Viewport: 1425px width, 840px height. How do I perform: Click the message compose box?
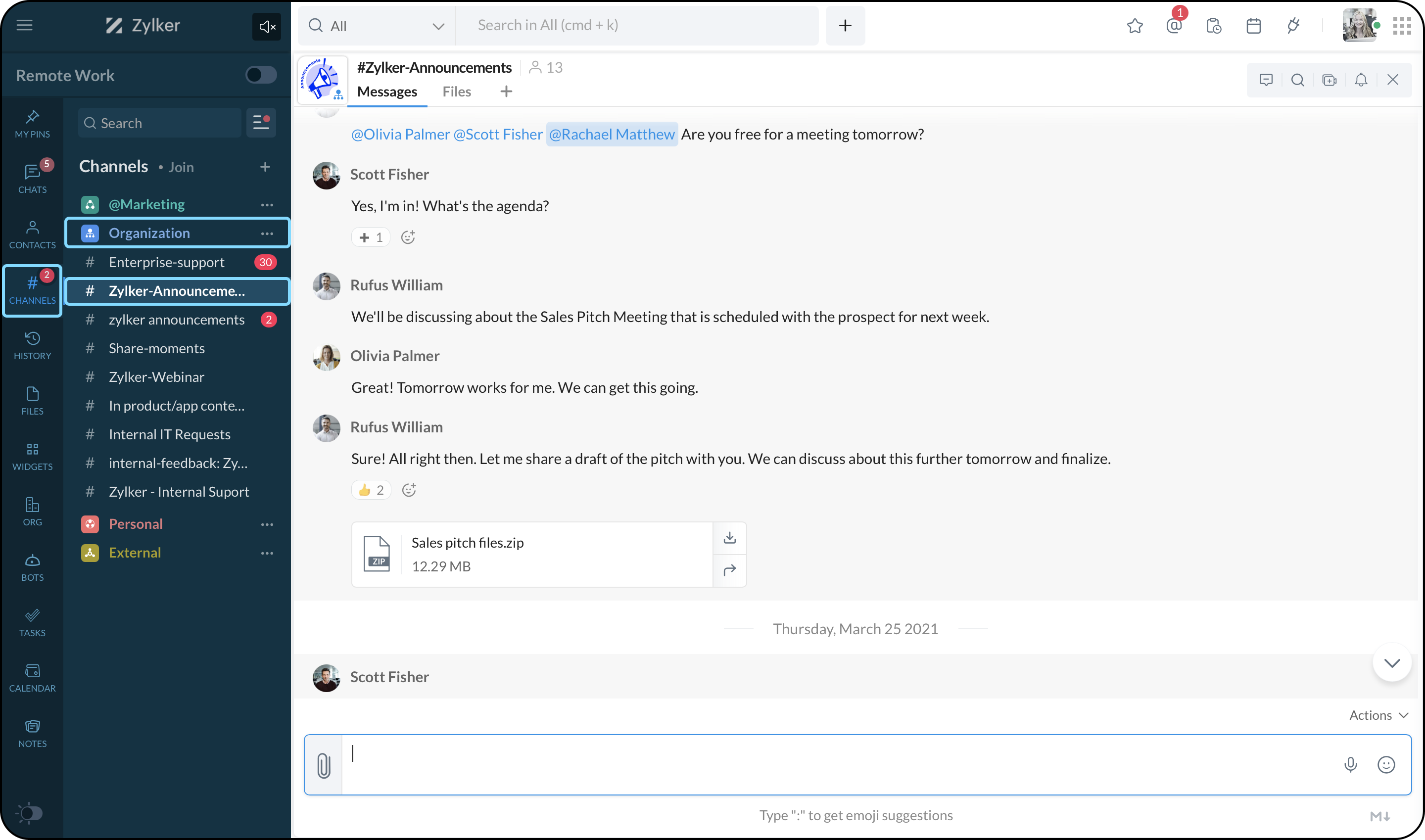coord(840,765)
